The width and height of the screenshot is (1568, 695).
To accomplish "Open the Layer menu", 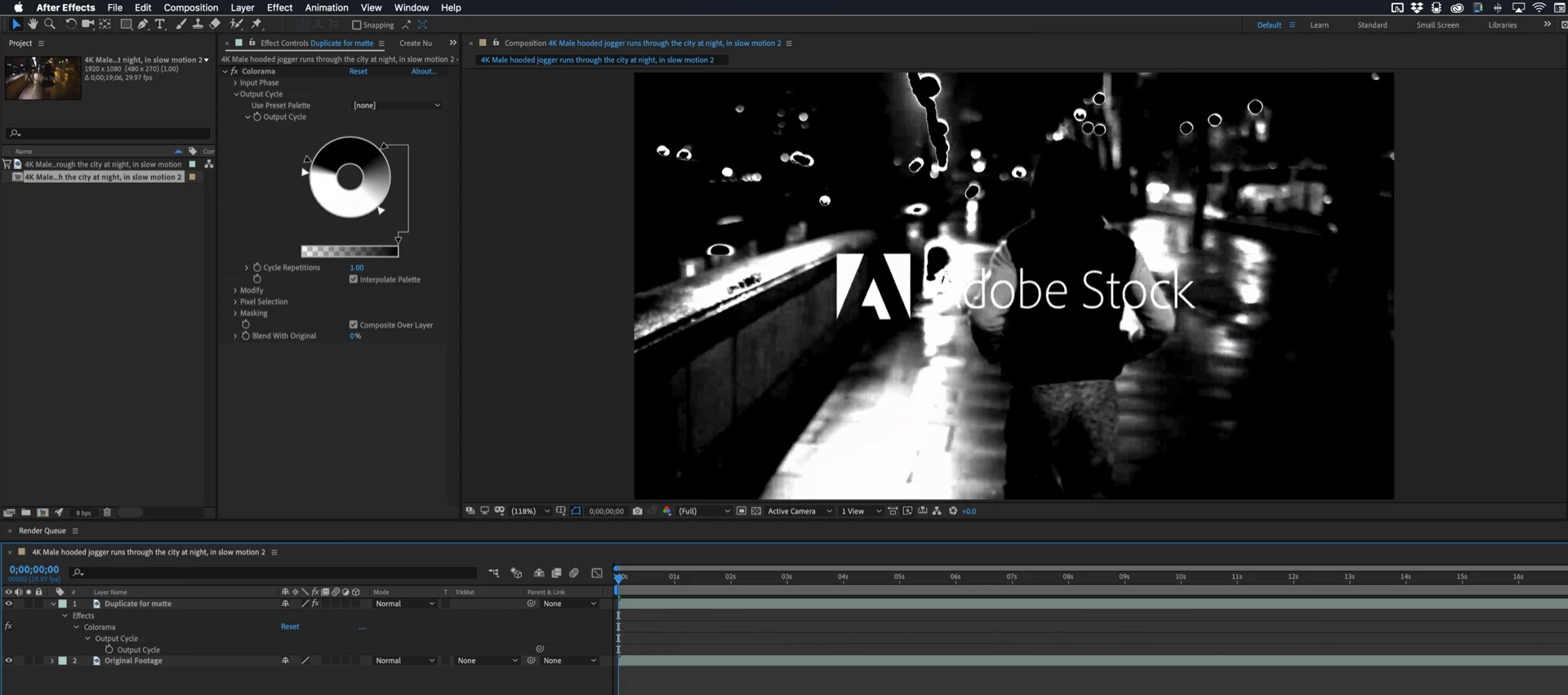I will pyautogui.click(x=243, y=7).
